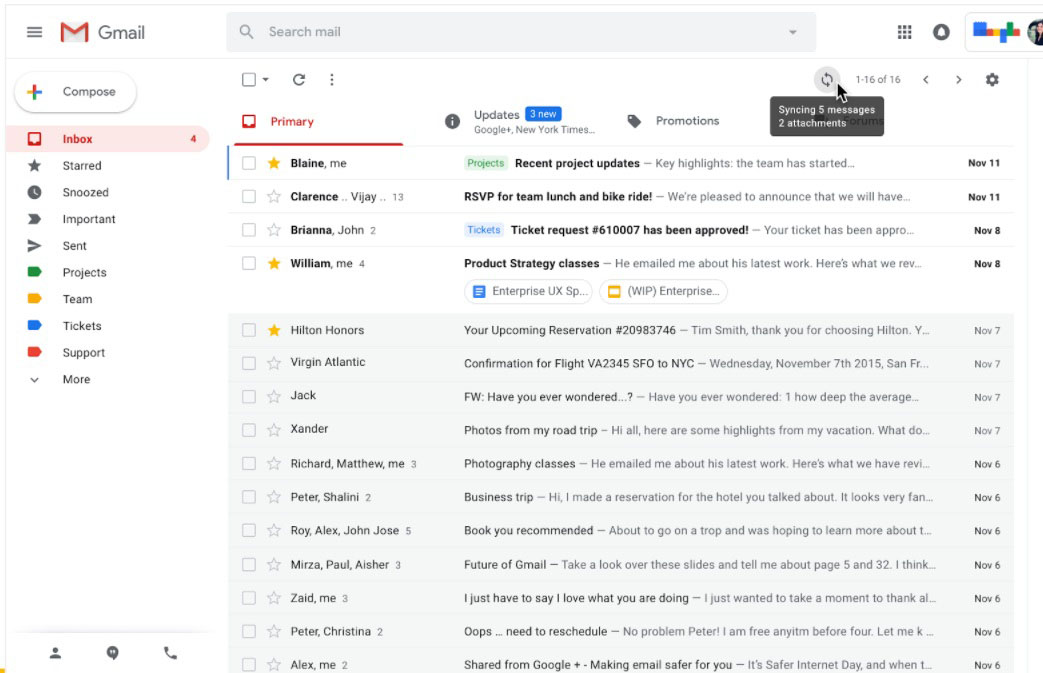Image resolution: width=1043 pixels, height=673 pixels.
Task: Star the Virgin Atlantic email
Action: coord(273,363)
